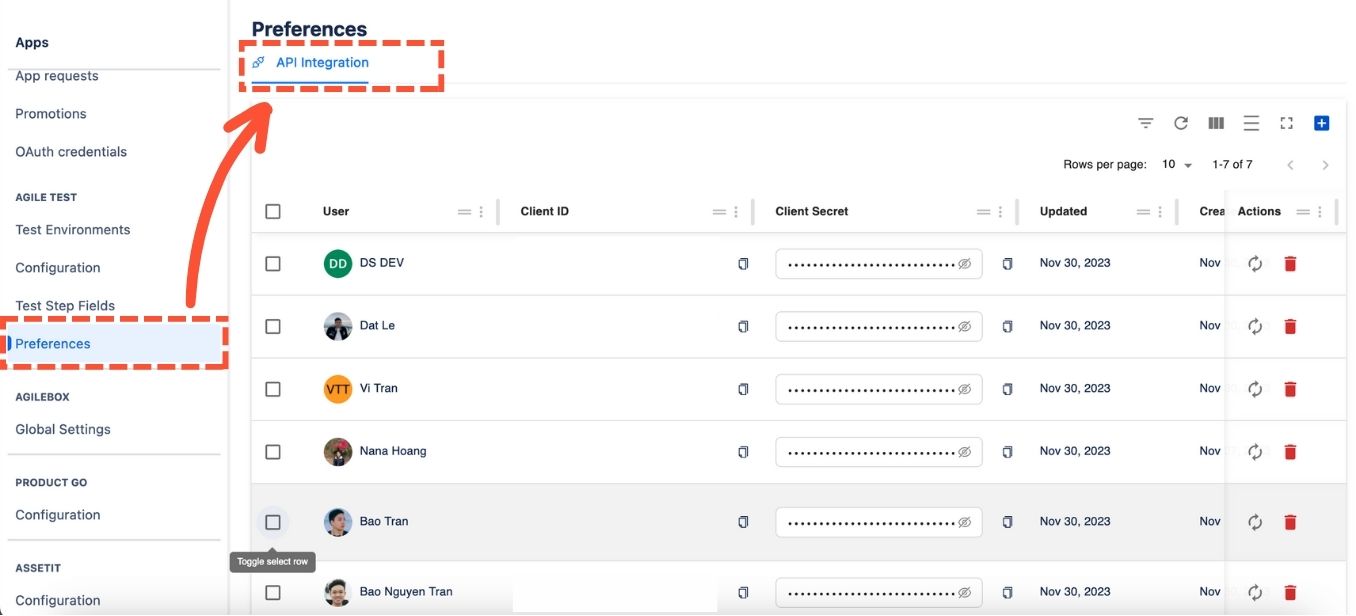Delete the DS DEV row
This screenshot has height=616, width=1356.
click(1290, 264)
